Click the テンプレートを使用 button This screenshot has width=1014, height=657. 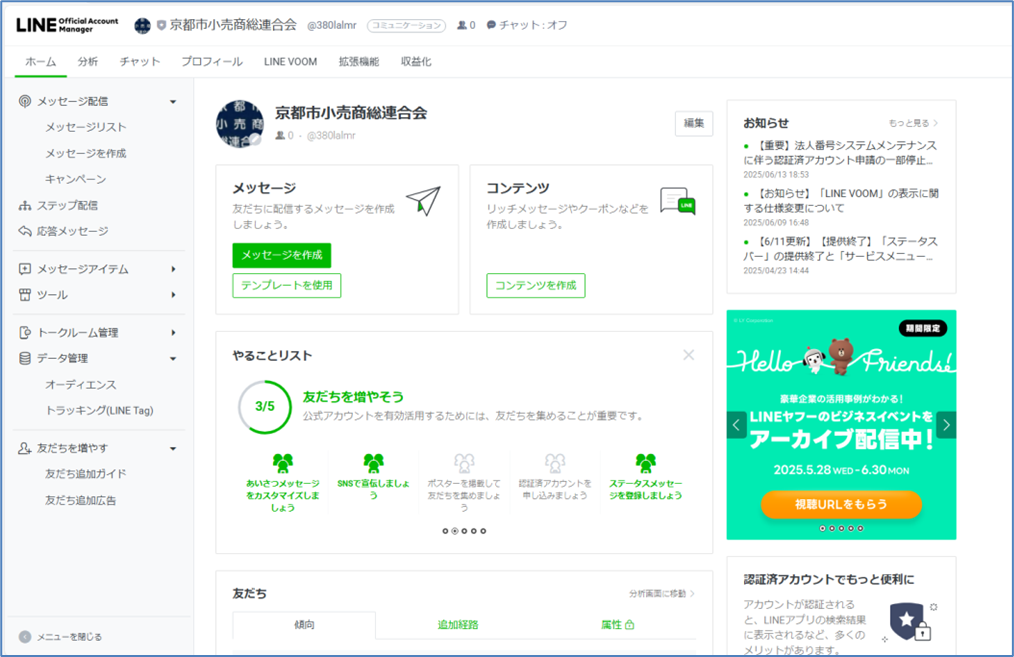(286, 285)
